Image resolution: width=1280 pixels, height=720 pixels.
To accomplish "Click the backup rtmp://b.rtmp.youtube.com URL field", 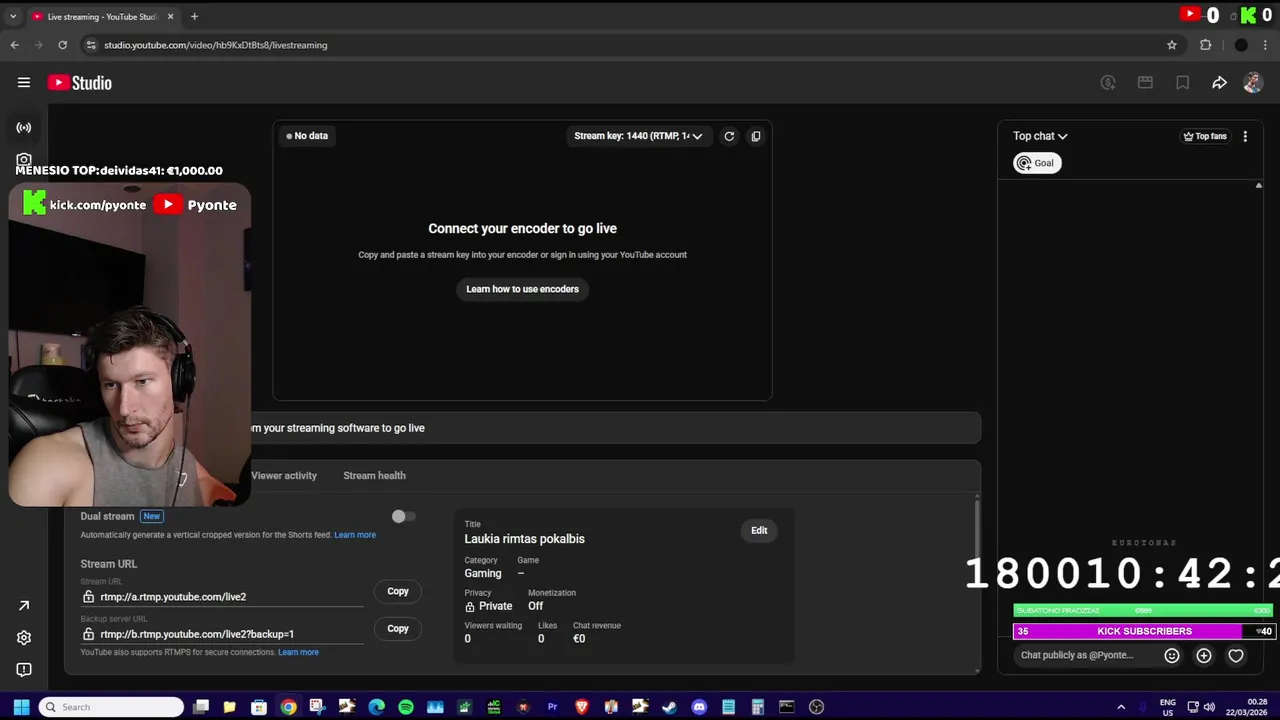I will click(222, 634).
